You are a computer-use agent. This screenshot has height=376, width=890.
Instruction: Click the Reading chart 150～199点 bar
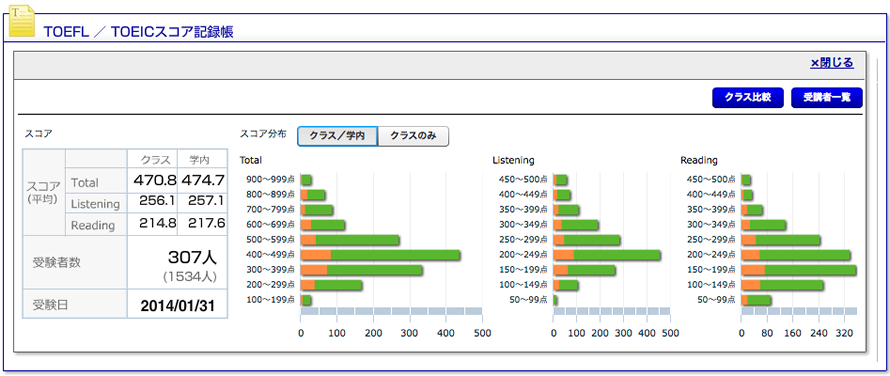pyautogui.click(x=799, y=270)
